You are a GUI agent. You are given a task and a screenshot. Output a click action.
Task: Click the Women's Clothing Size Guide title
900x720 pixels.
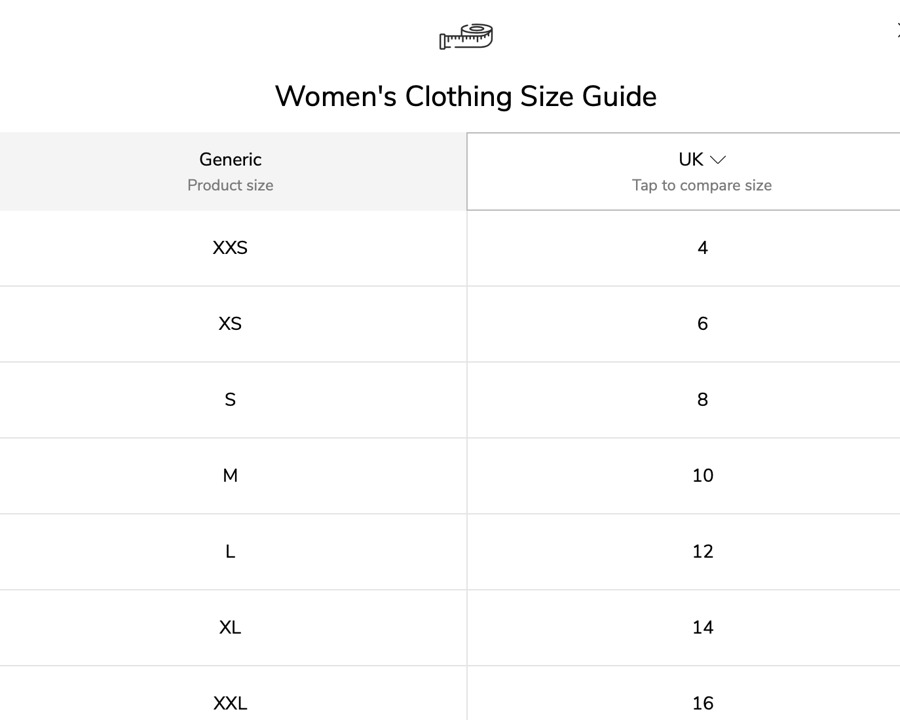tap(465, 96)
